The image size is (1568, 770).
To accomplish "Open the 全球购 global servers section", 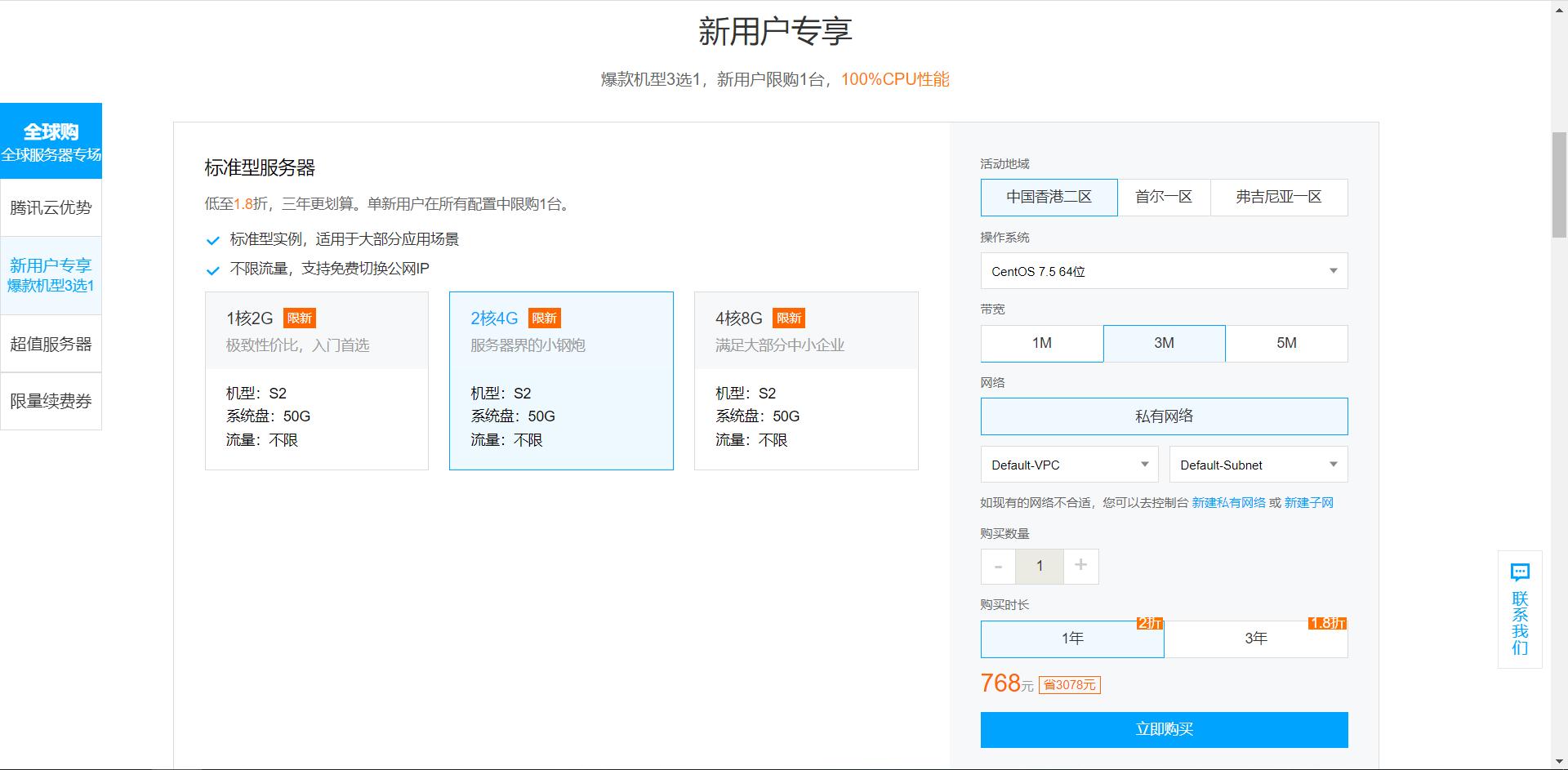I will pos(51,140).
